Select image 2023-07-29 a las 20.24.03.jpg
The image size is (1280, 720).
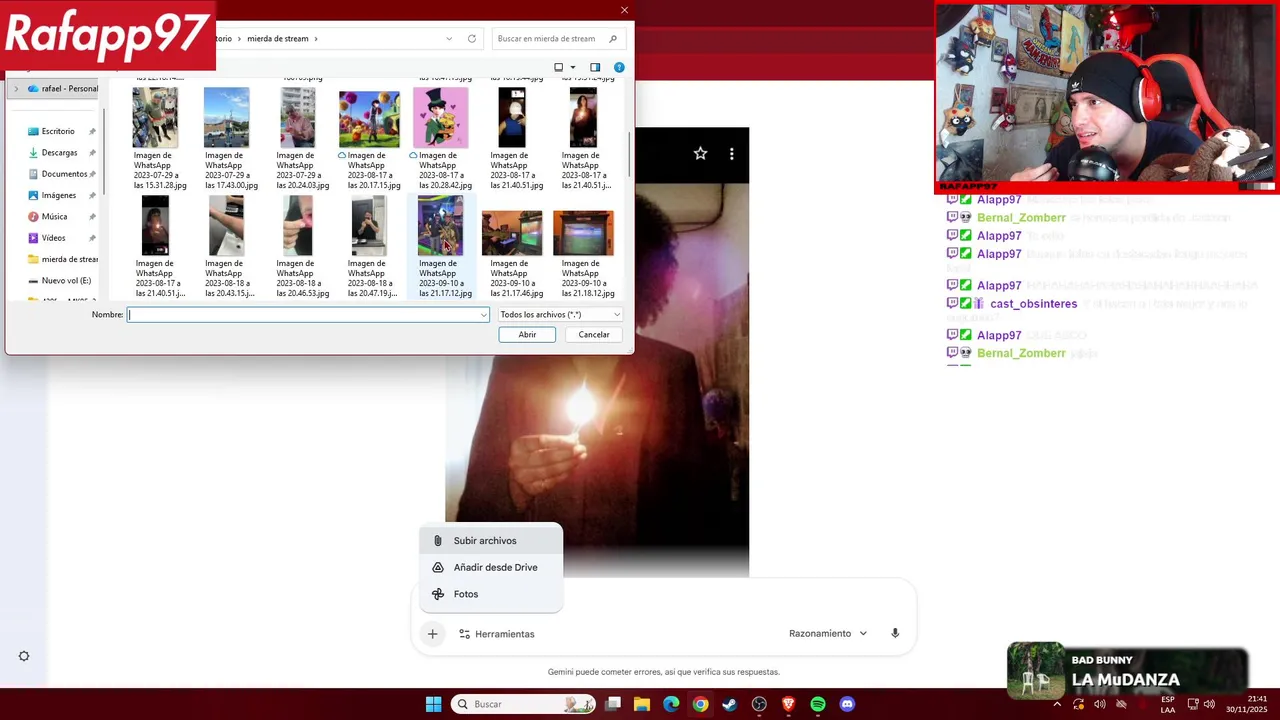pyautogui.click(x=297, y=138)
